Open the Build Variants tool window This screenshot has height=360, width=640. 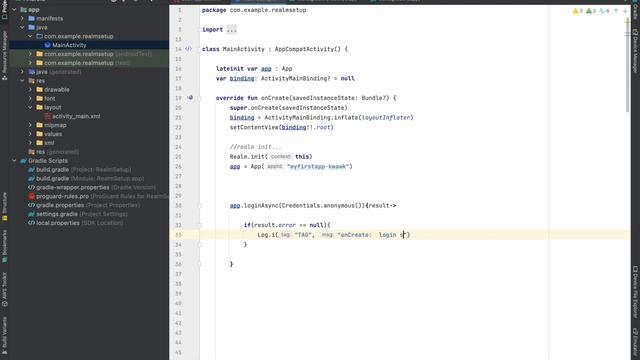tap(4, 336)
